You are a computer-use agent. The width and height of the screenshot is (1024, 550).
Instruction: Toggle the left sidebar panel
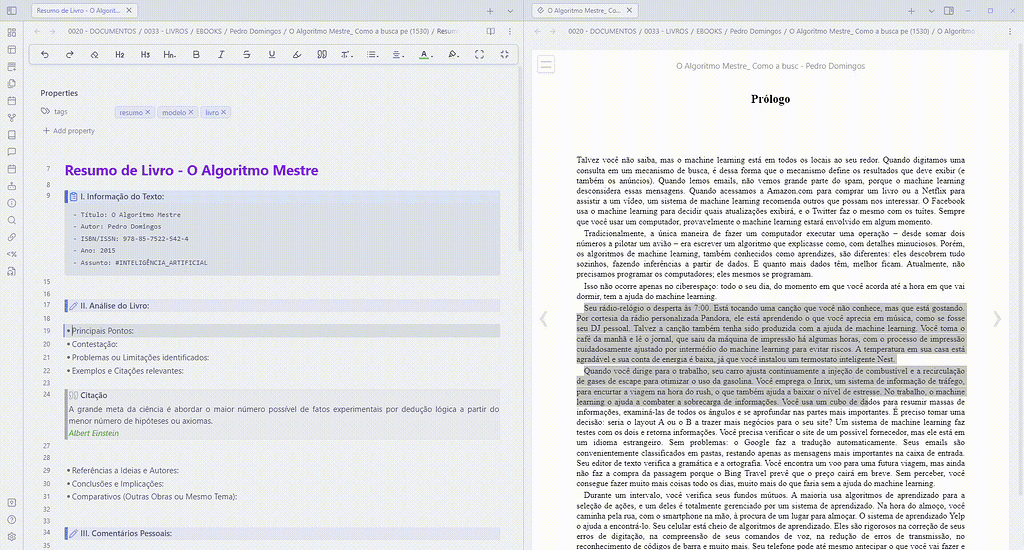coord(12,11)
